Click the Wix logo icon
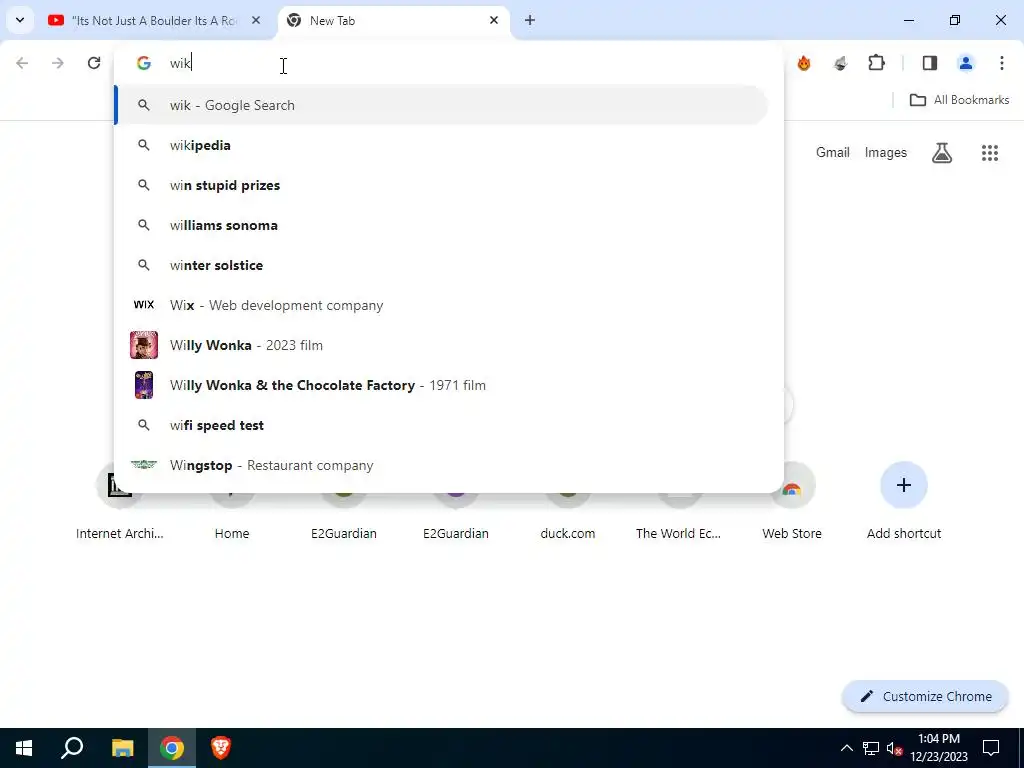The image size is (1024, 768). point(144,304)
